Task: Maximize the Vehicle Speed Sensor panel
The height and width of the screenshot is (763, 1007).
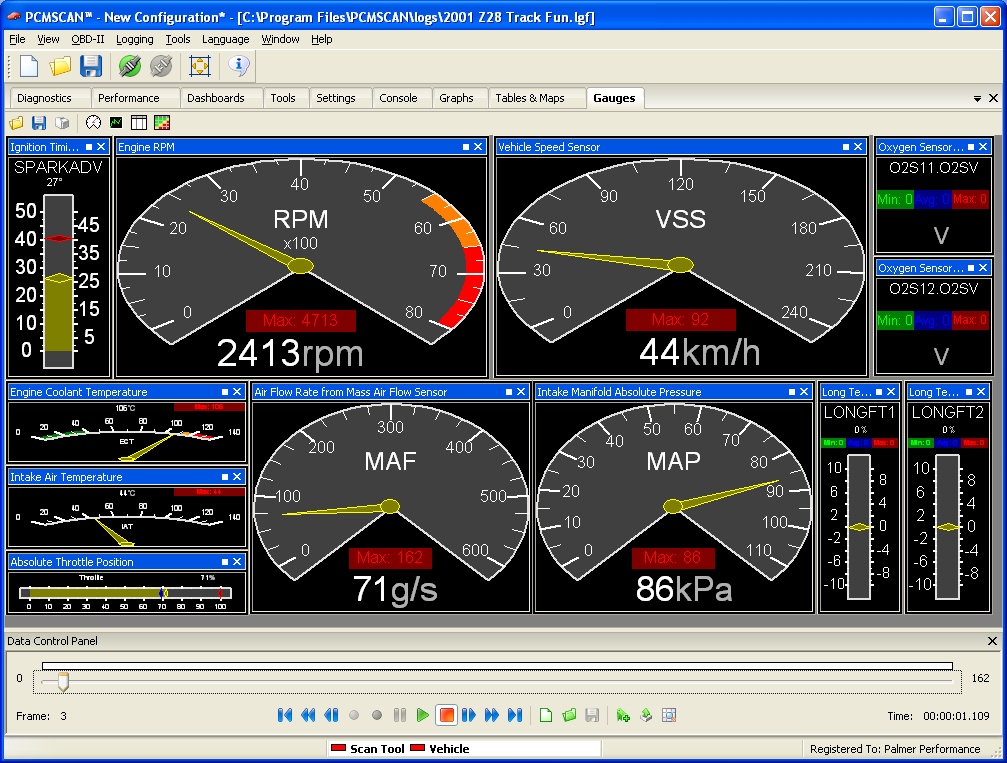Action: (x=845, y=147)
